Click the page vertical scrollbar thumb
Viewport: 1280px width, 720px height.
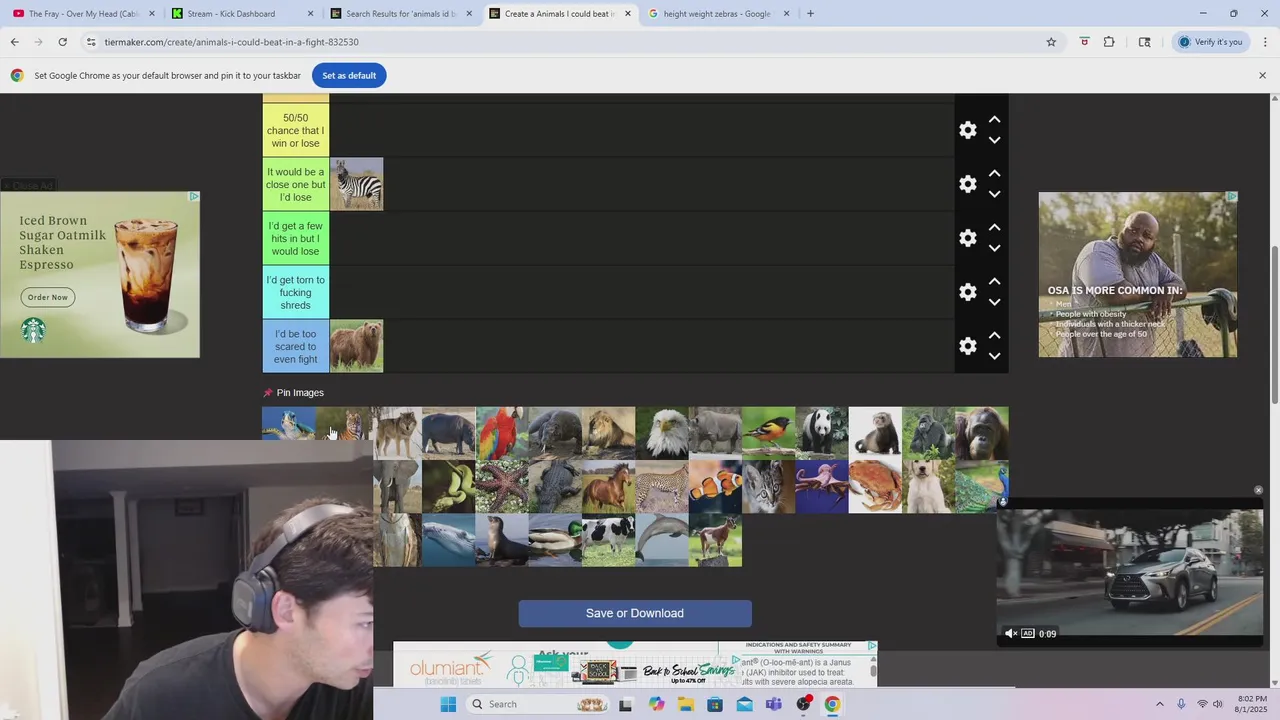1275,325
